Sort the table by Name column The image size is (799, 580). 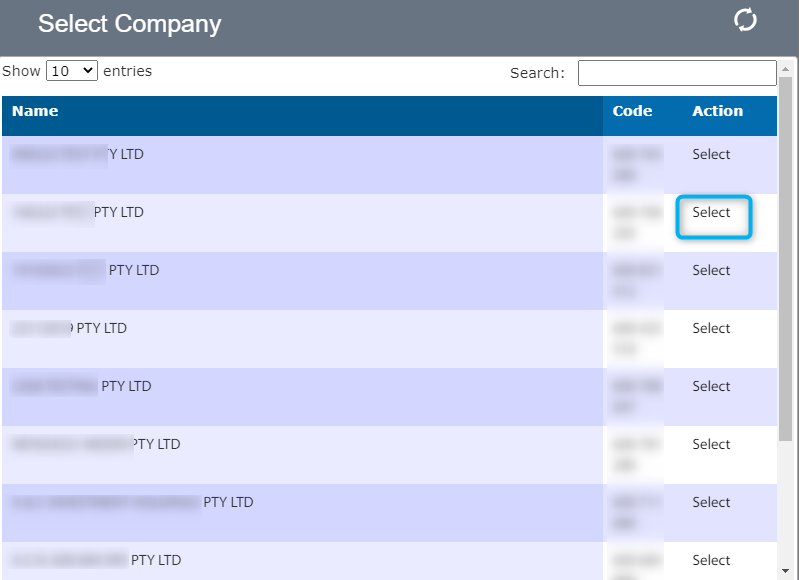(302, 116)
